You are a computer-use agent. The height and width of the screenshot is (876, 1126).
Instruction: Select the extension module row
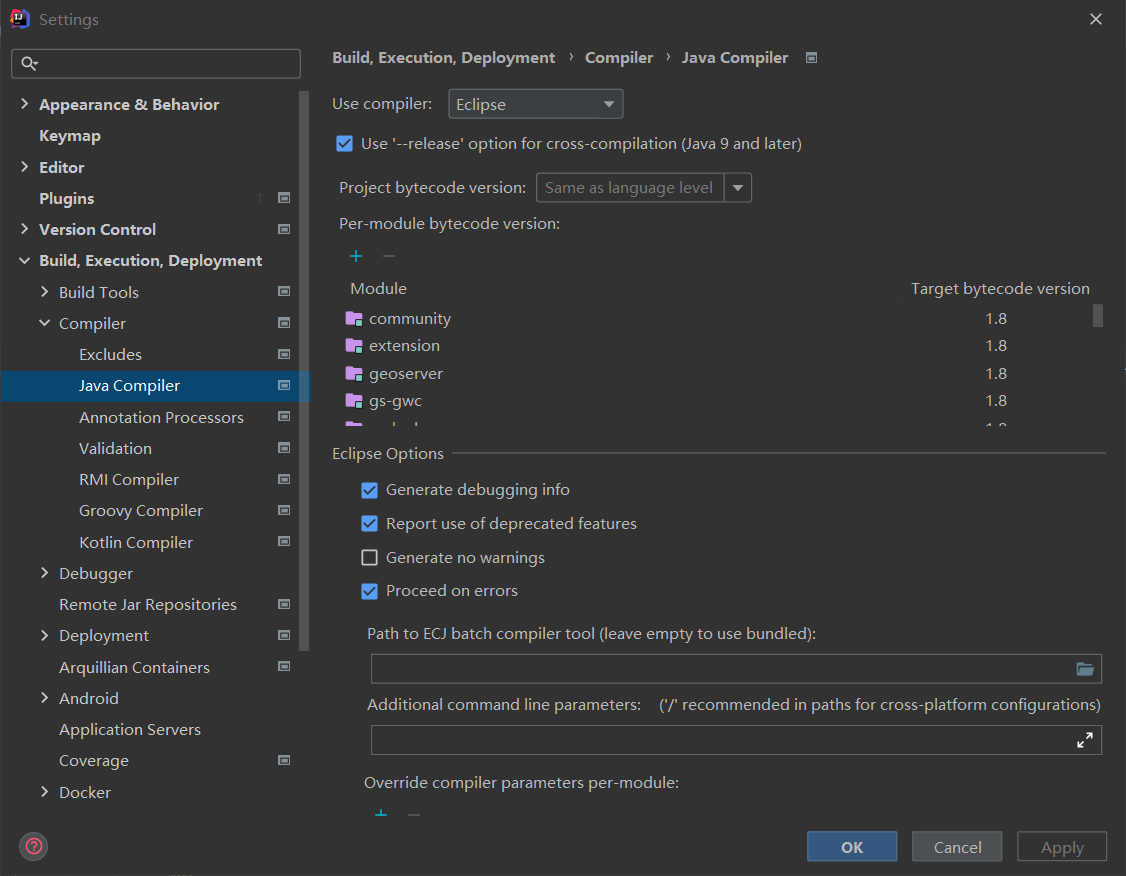pos(718,345)
